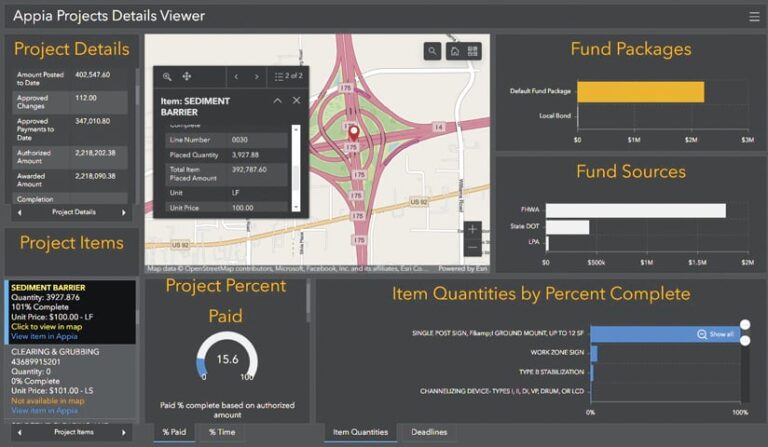The width and height of the screenshot is (768, 447).
Task: Click the CHANNELIZING DEVICE chart label
Action: 502,391
